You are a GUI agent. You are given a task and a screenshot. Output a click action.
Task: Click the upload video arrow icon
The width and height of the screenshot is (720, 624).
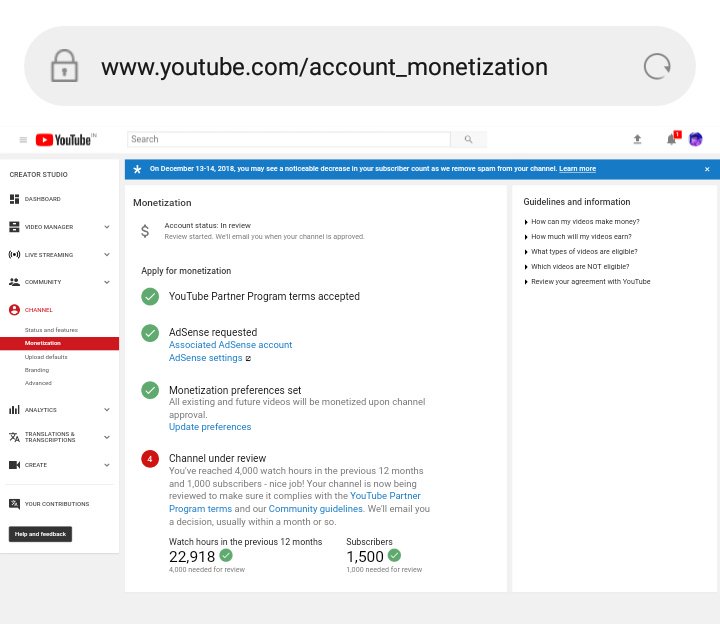637,139
